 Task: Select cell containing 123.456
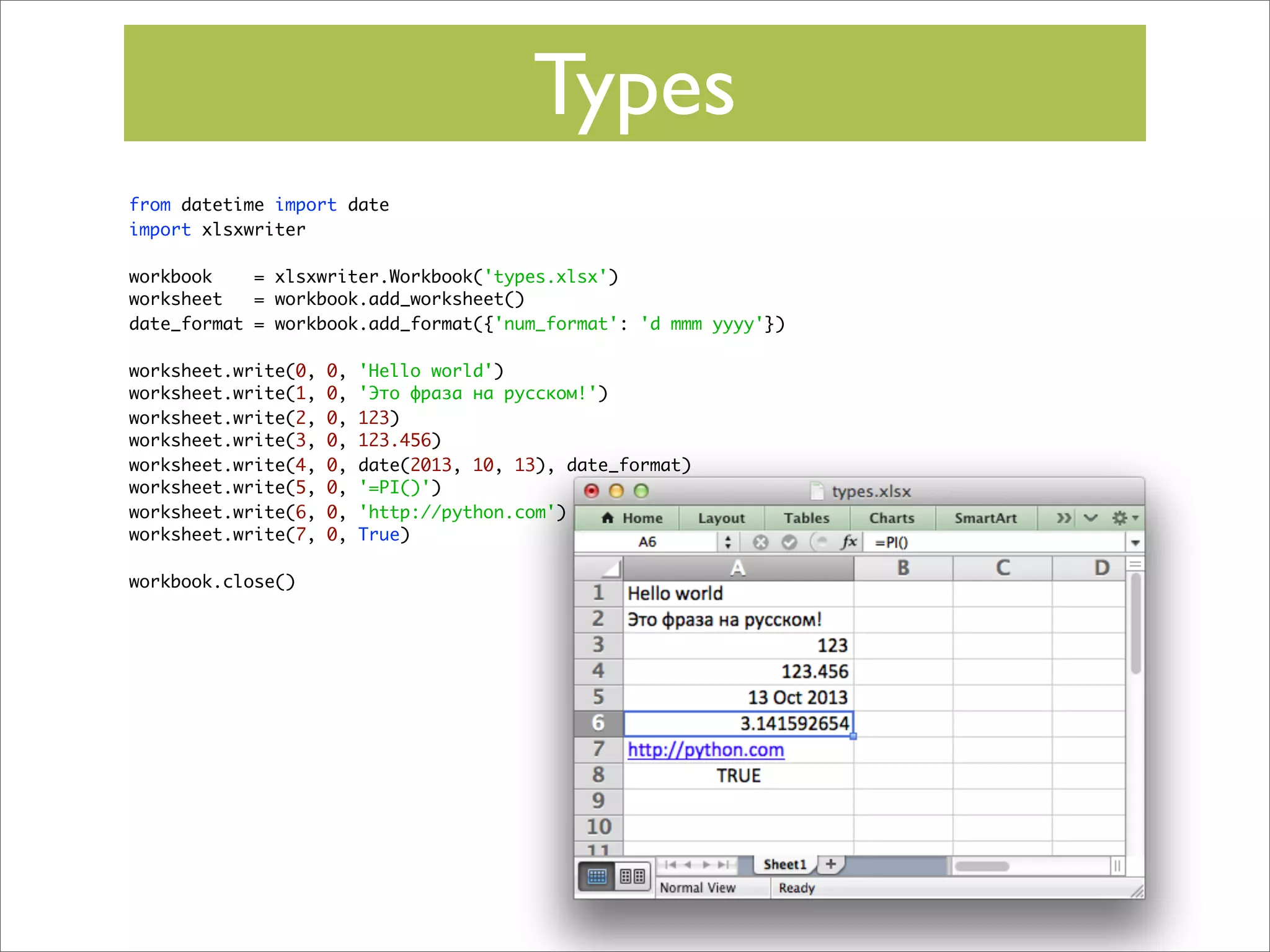click(738, 672)
